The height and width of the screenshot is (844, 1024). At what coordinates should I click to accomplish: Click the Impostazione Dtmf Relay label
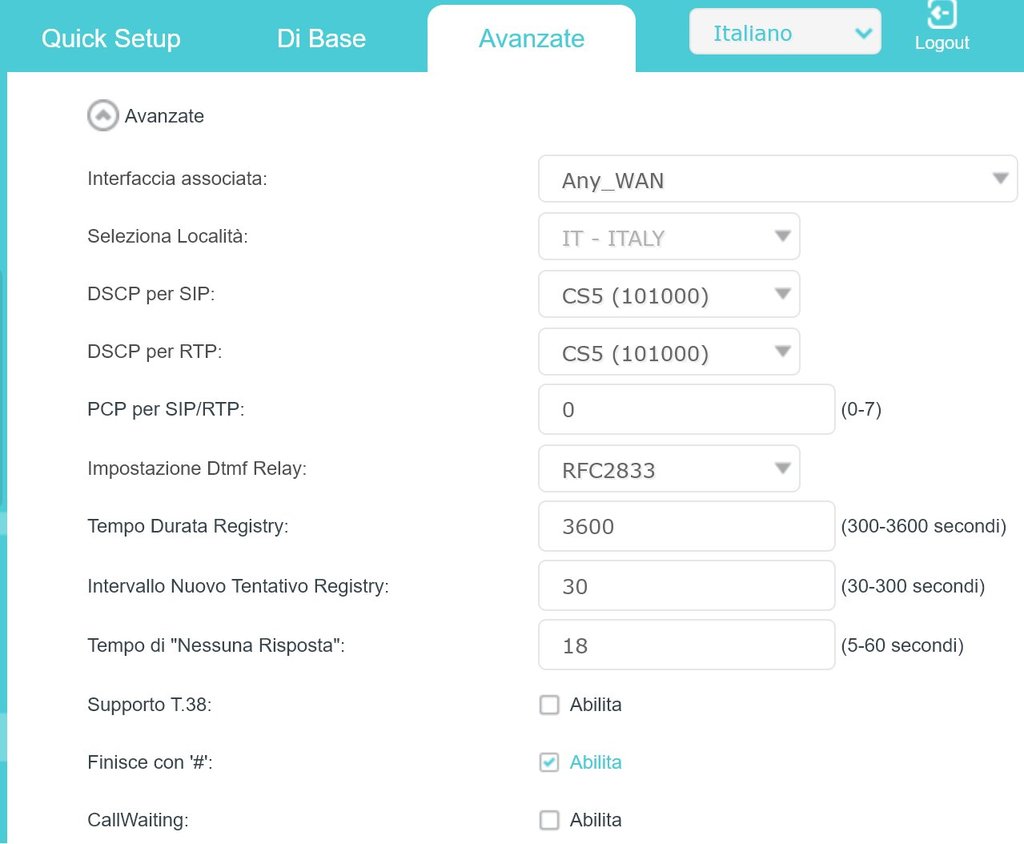(197, 468)
